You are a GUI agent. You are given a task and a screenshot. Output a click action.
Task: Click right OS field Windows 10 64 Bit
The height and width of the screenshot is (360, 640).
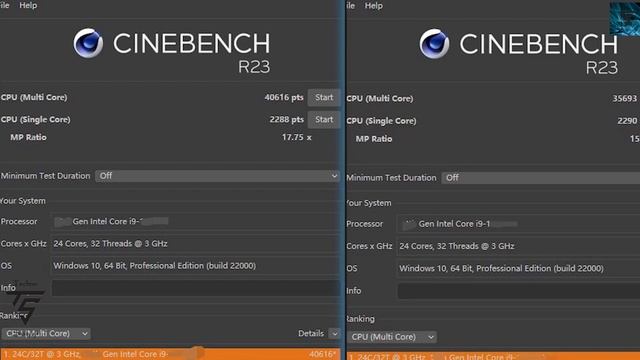point(519,269)
